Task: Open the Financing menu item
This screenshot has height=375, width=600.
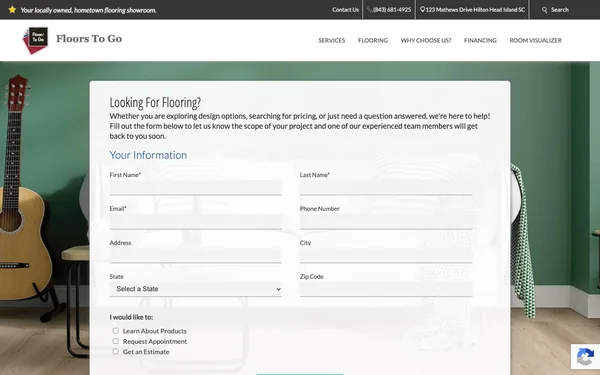Action: tap(480, 40)
